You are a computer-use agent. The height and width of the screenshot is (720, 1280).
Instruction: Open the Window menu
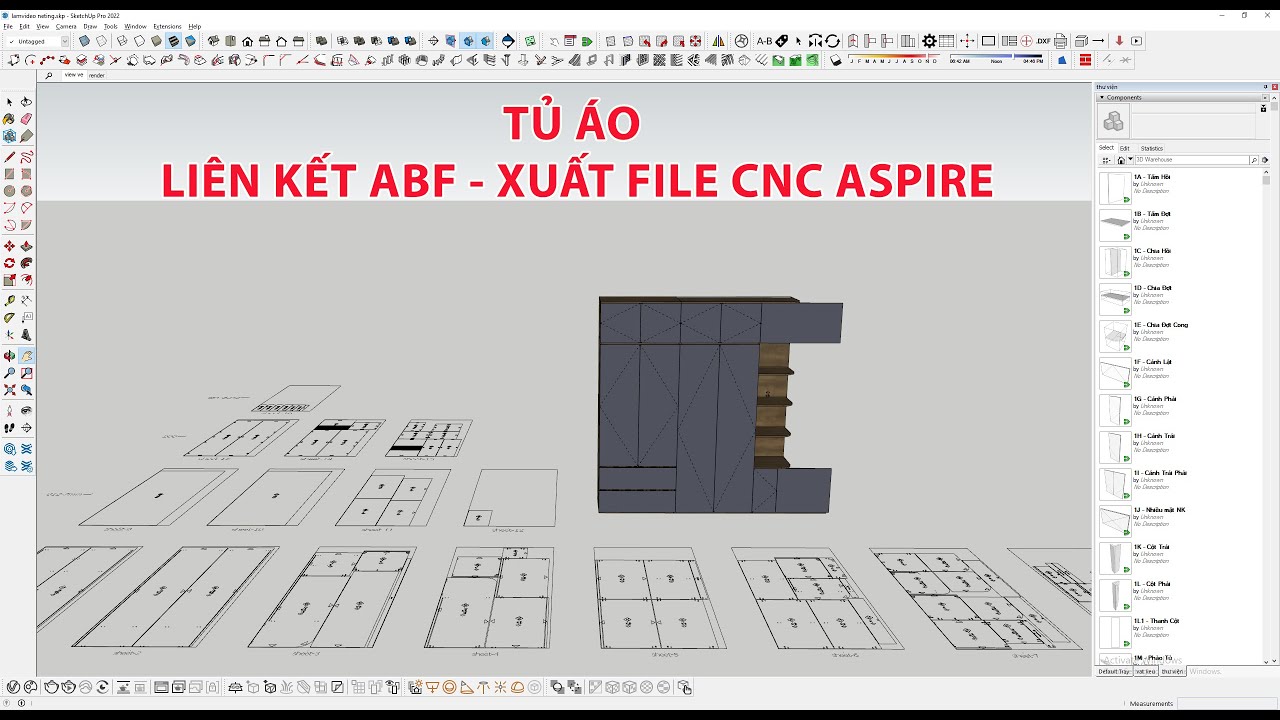pos(135,26)
